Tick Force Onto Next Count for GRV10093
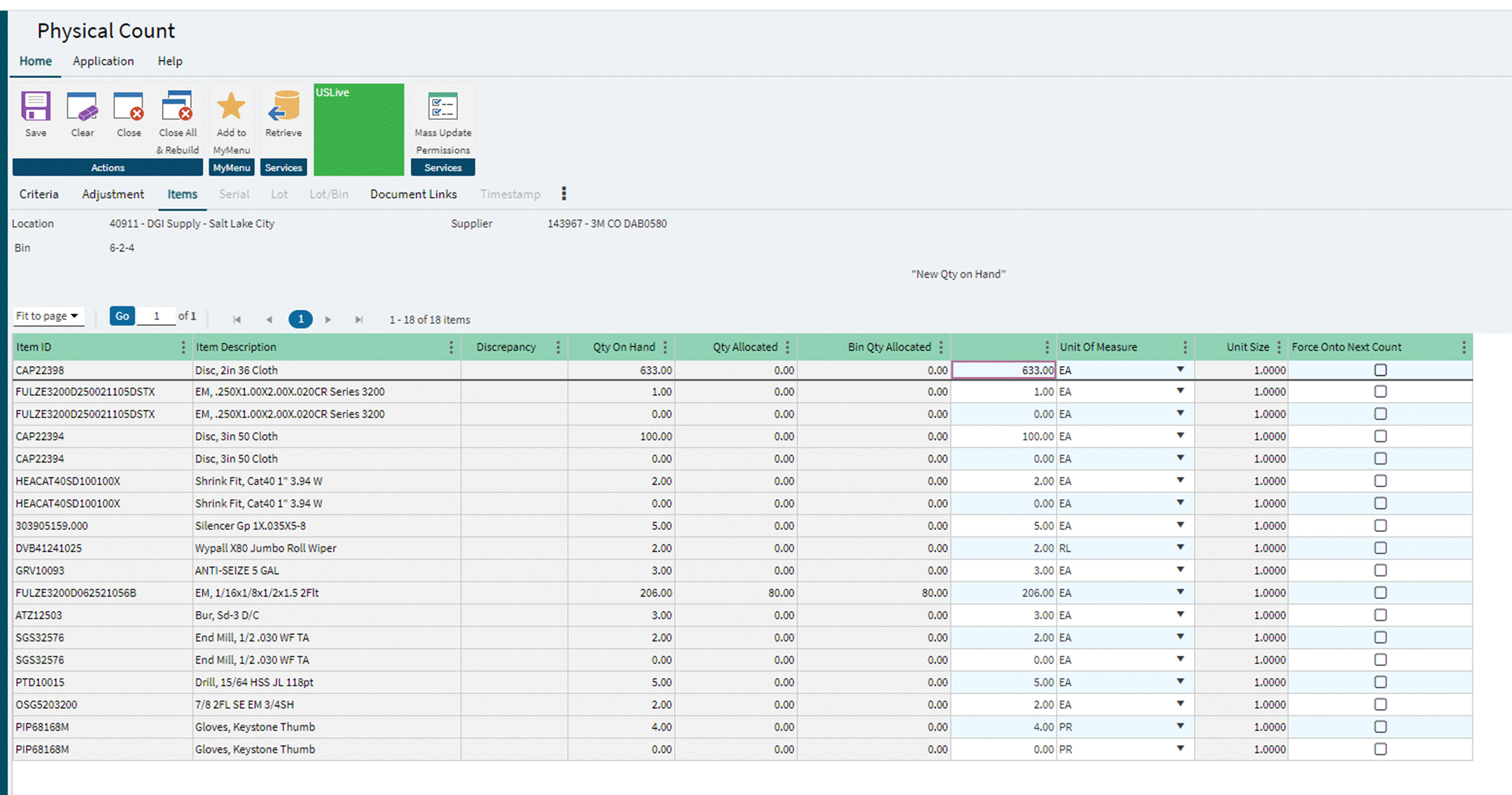1512x795 pixels. (1380, 570)
